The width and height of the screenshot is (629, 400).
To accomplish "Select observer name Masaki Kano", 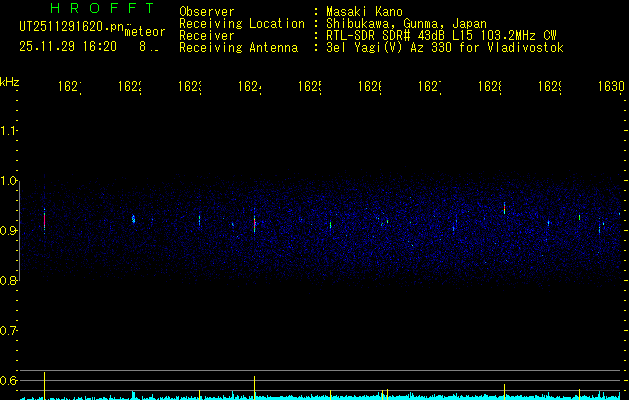I will [x=364, y=11].
